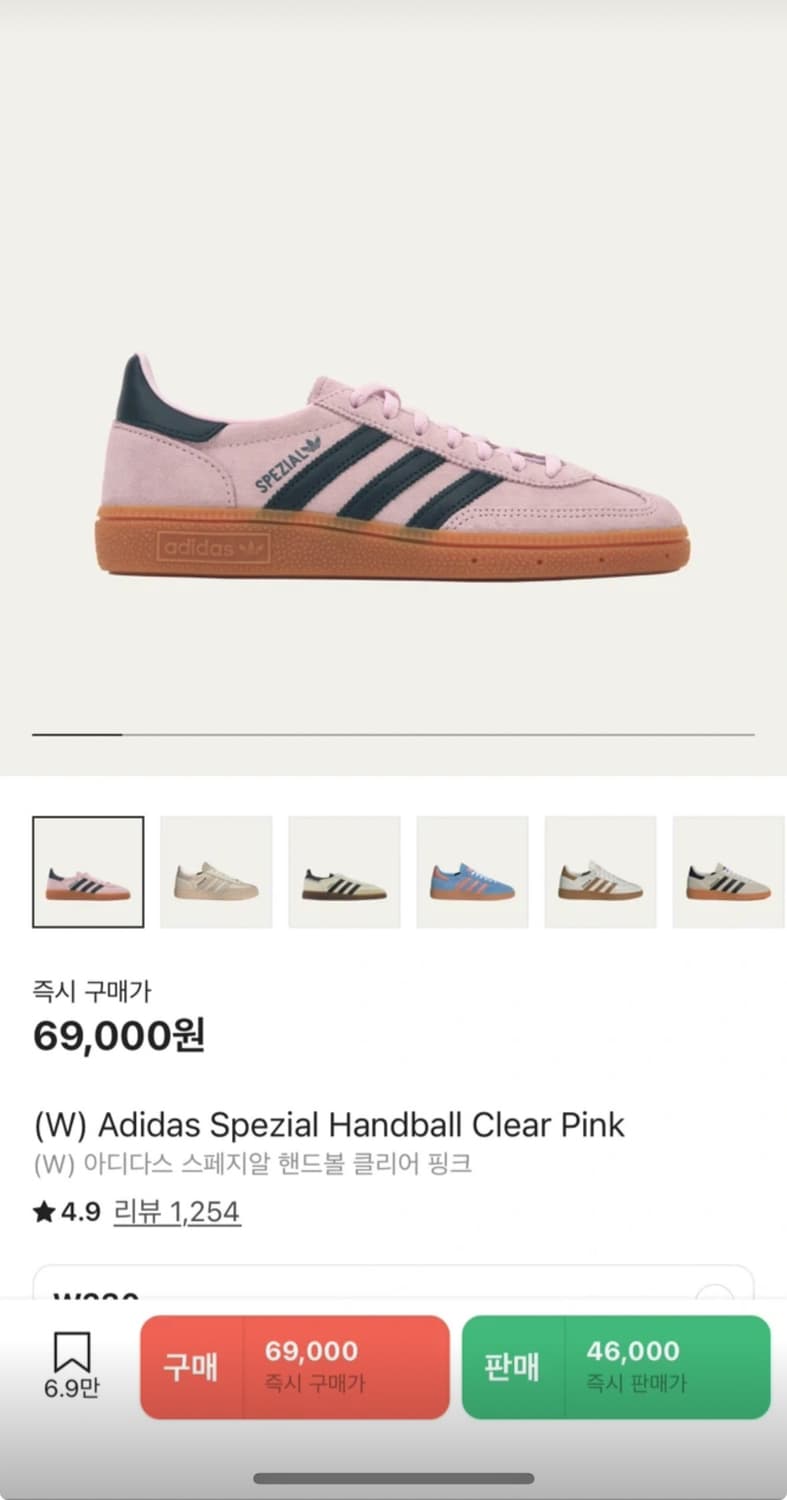Tap the bookmark icon showing 6.9만

point(71,1365)
